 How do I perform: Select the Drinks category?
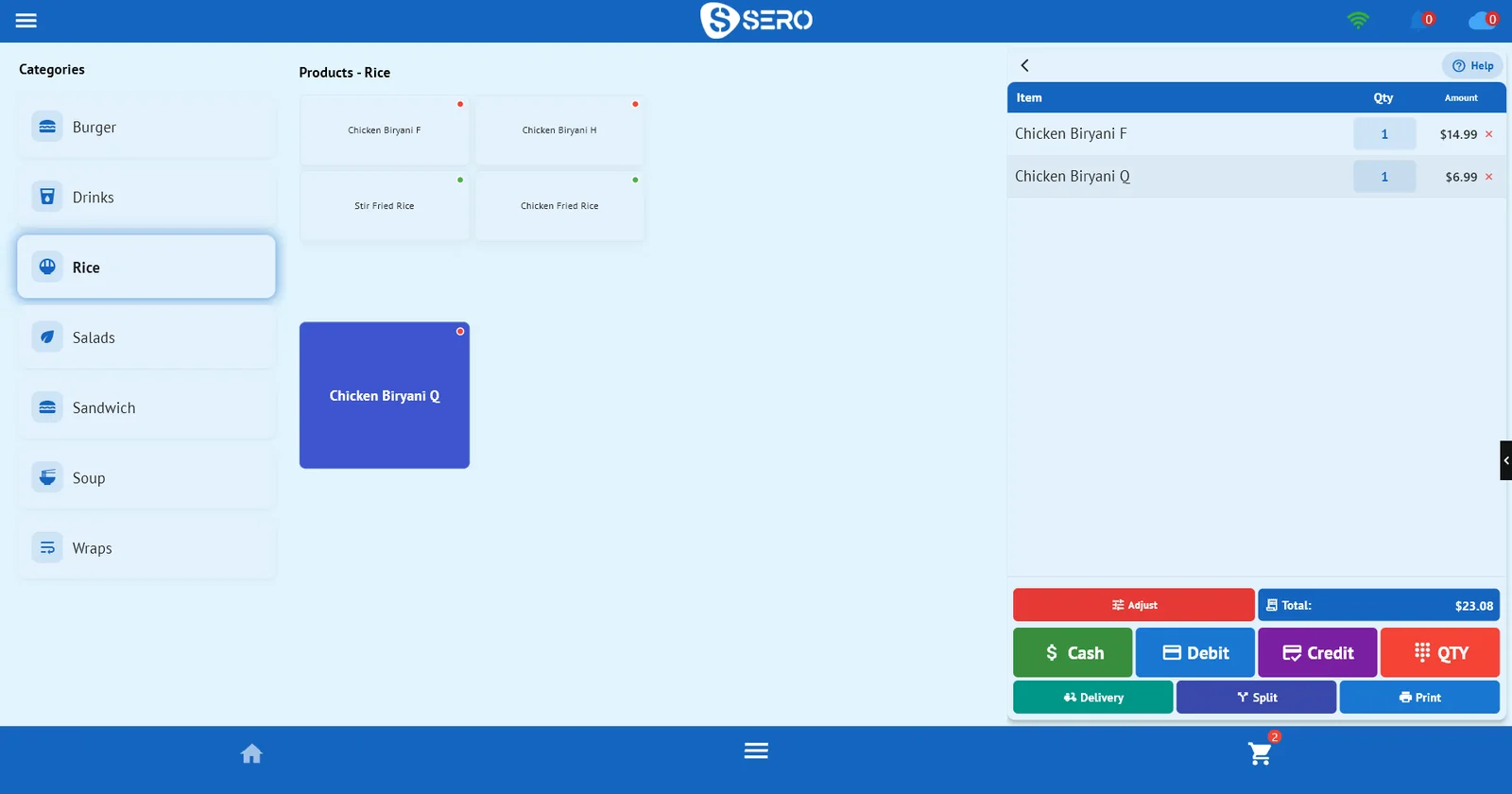tap(146, 197)
